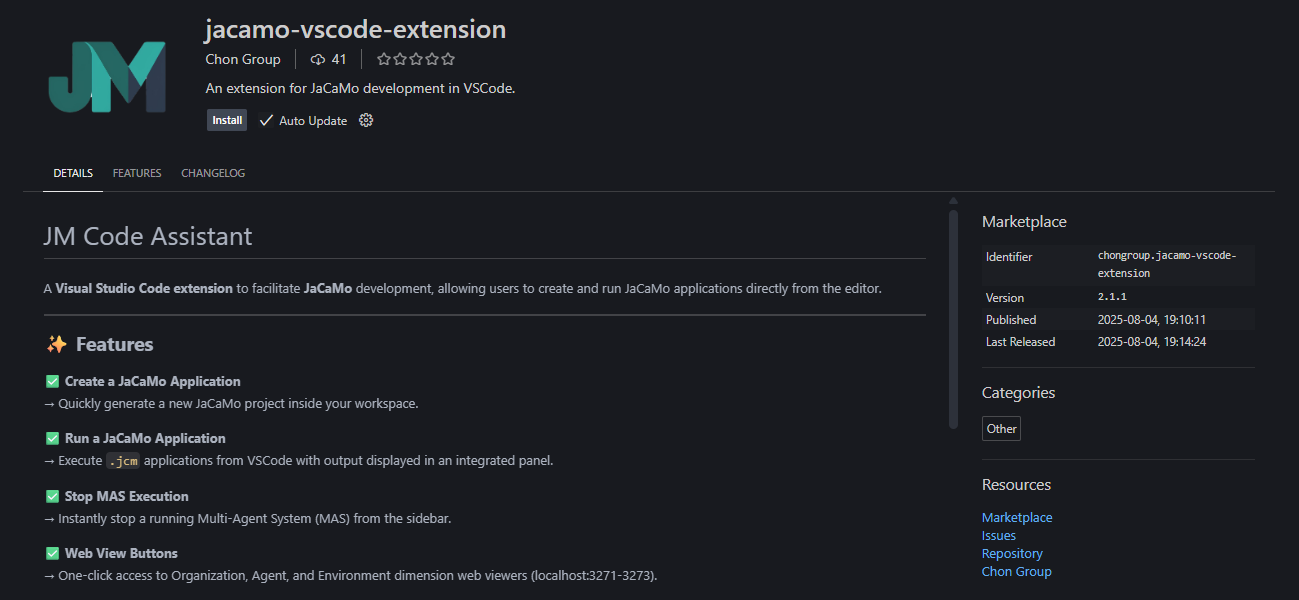The height and width of the screenshot is (600, 1299).
Task: Click the download count cloud icon
Action: pyautogui.click(x=318, y=60)
